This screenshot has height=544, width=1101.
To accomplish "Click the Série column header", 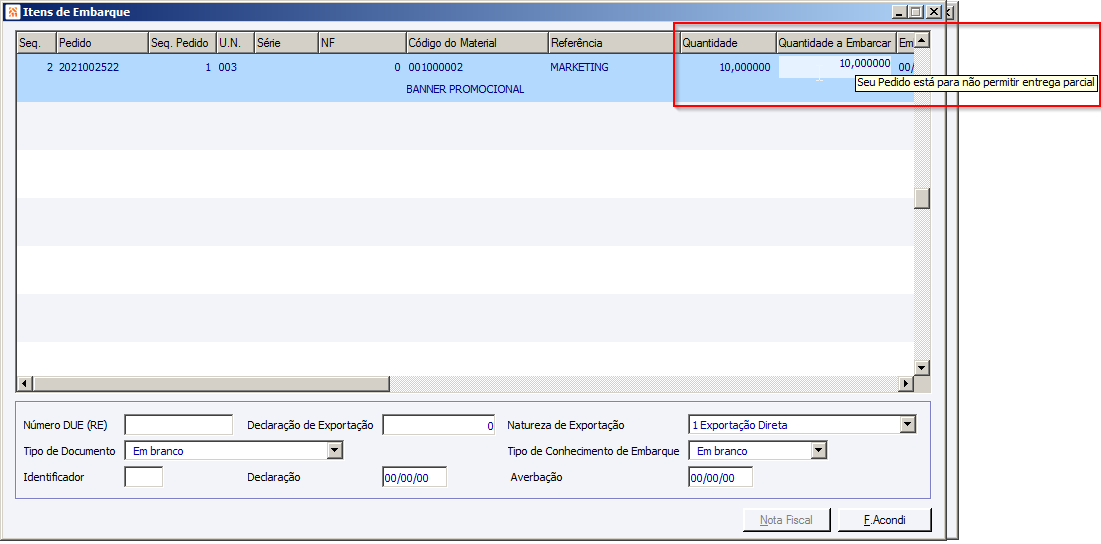I will coord(286,43).
